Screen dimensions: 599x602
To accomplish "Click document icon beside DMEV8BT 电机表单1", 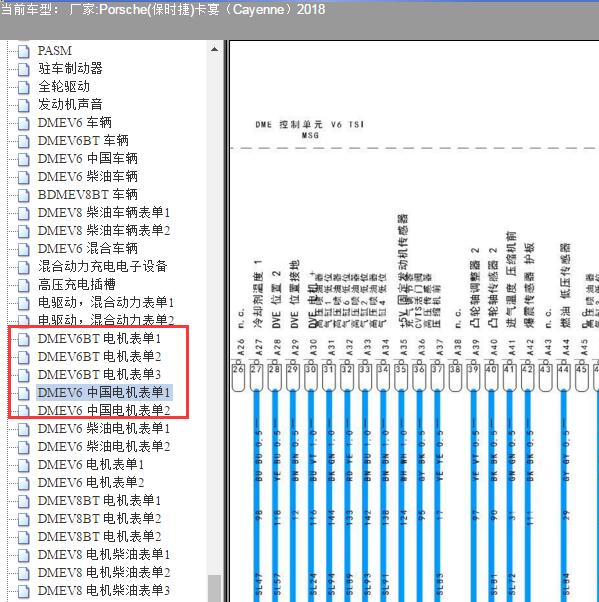I will tap(23, 501).
